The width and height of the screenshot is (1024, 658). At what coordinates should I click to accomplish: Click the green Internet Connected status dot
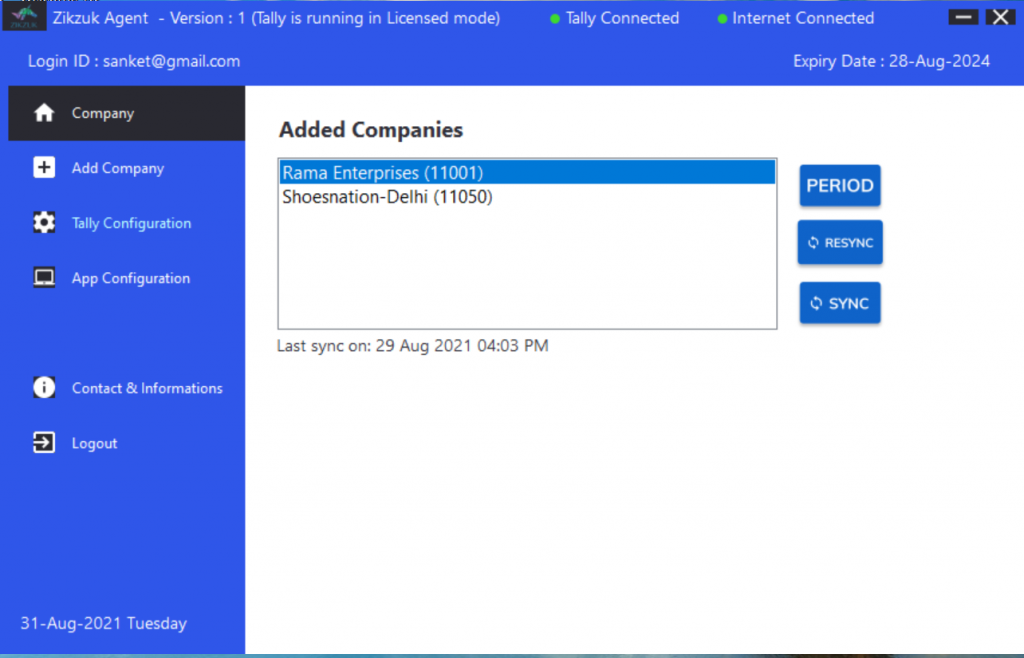click(x=722, y=19)
